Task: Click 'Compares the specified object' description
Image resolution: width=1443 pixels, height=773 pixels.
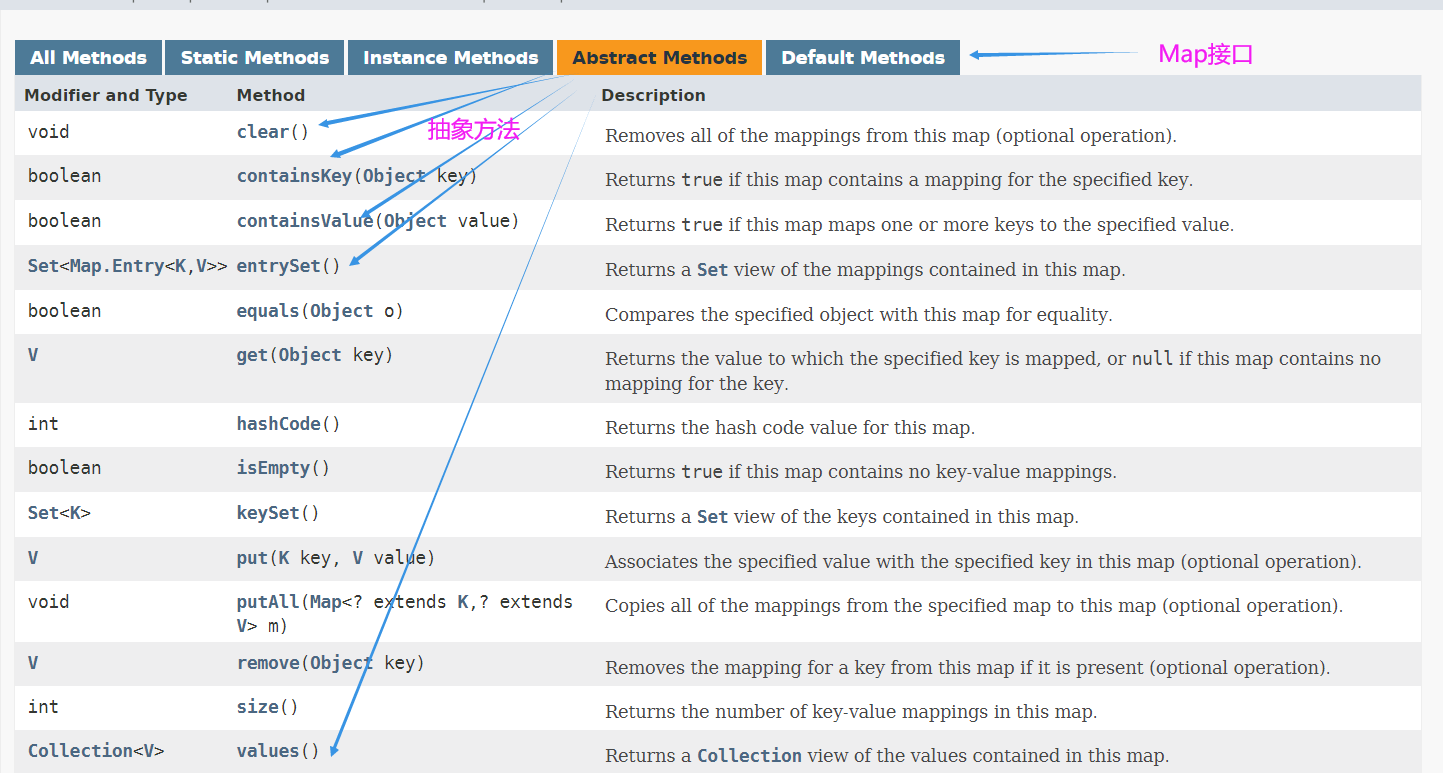Action: [x=859, y=315]
